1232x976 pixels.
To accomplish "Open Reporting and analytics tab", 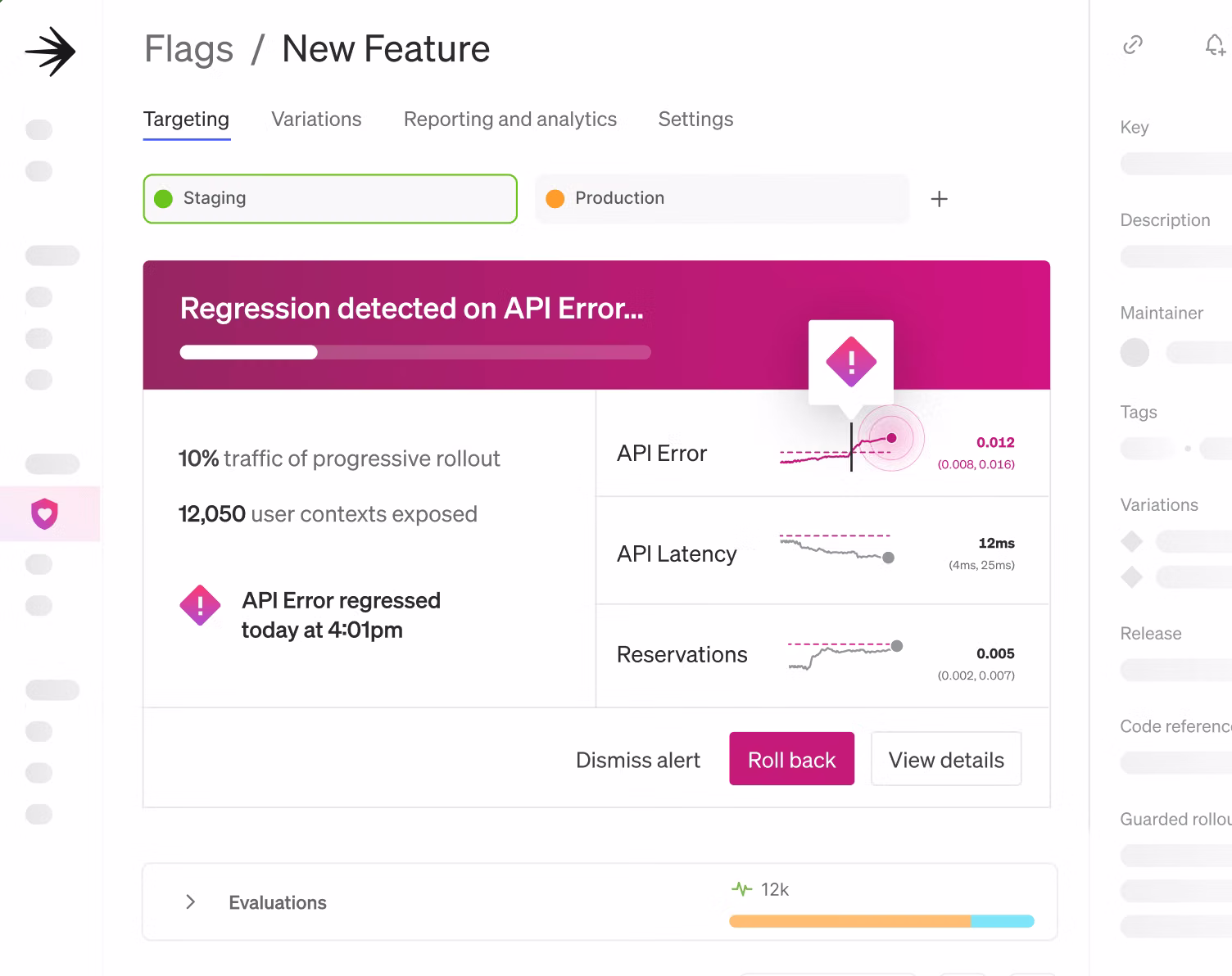I will tap(510, 120).
